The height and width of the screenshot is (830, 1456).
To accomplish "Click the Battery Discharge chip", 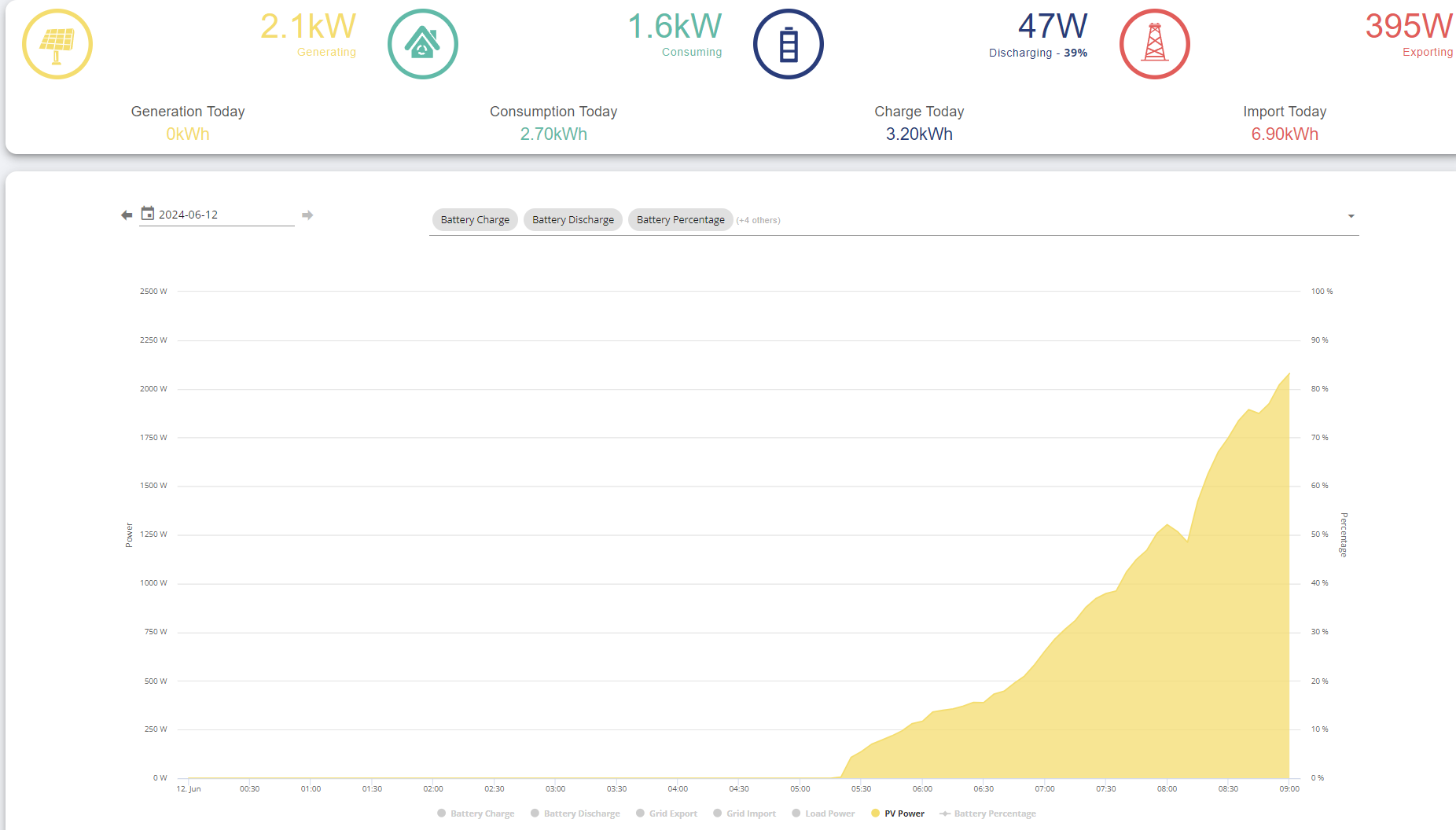I will (x=573, y=220).
